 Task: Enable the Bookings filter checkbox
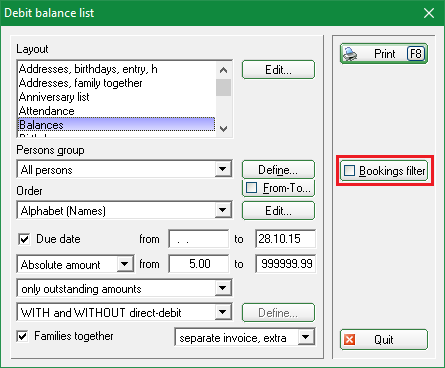click(x=349, y=171)
